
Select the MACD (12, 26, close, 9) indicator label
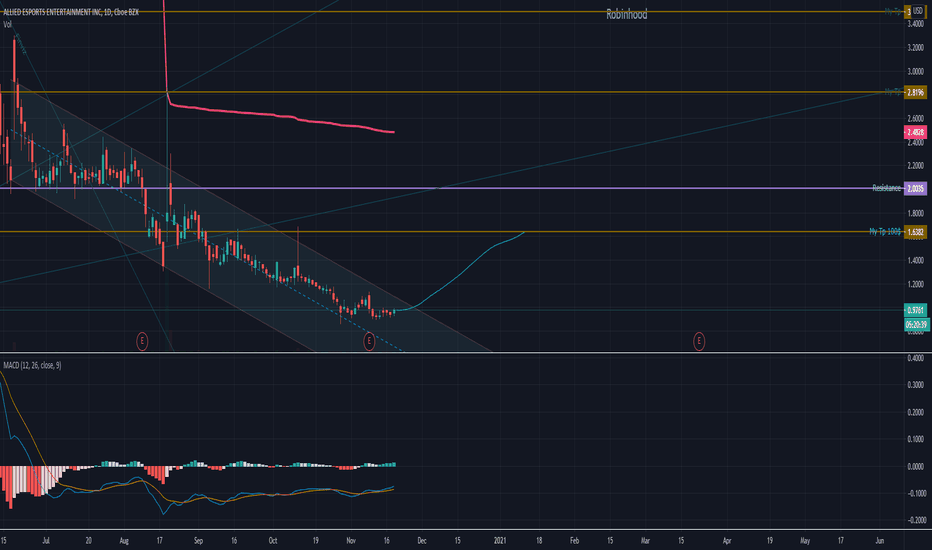point(32,365)
